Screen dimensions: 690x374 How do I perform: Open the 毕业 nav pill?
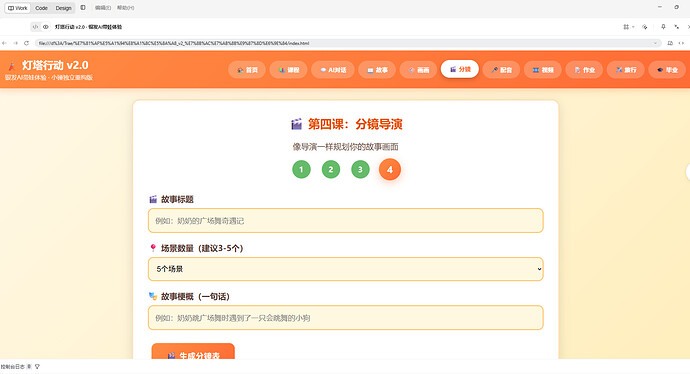pyautogui.click(x=667, y=70)
